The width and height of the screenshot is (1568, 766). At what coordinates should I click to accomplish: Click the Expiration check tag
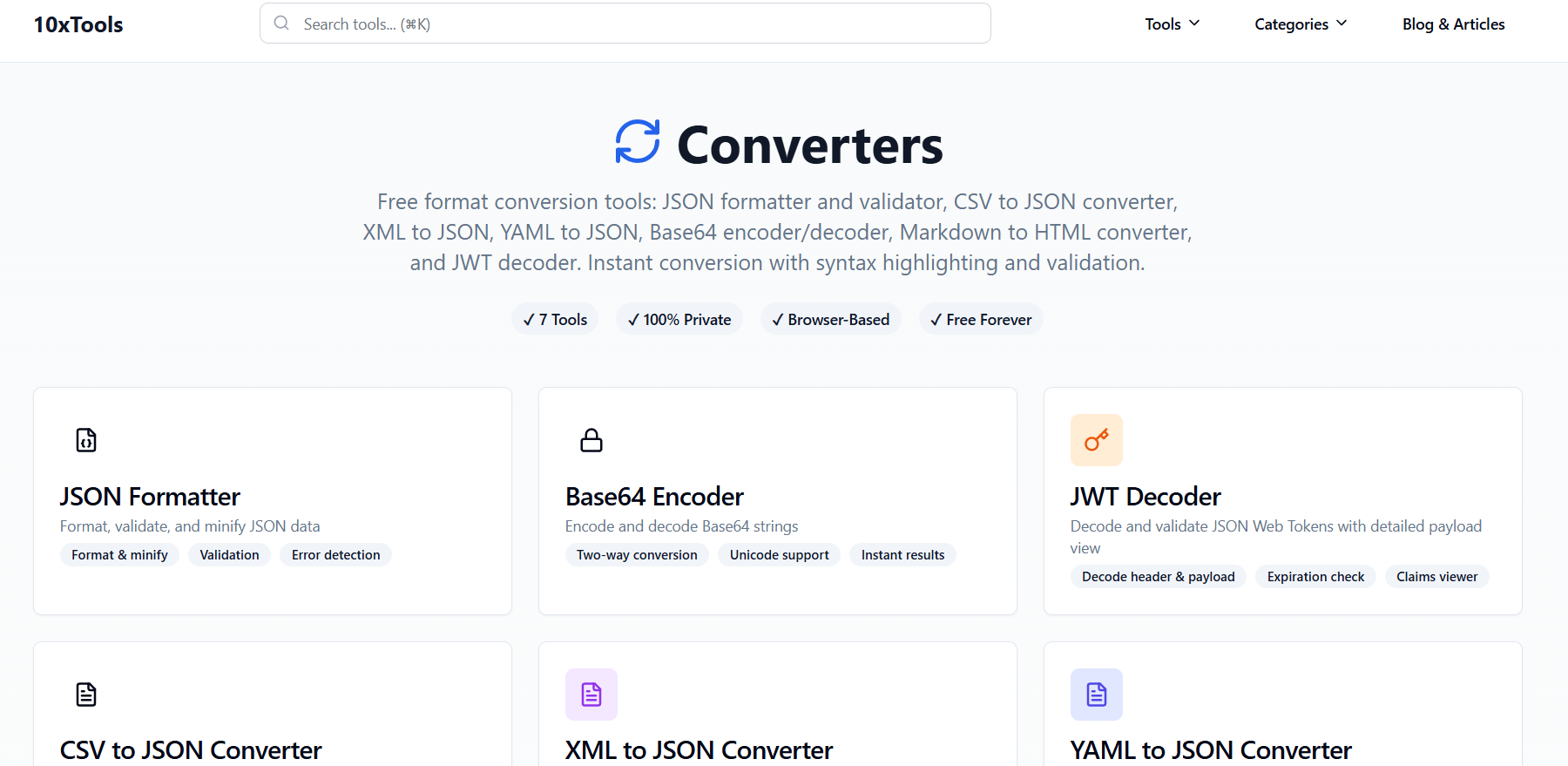coord(1315,577)
